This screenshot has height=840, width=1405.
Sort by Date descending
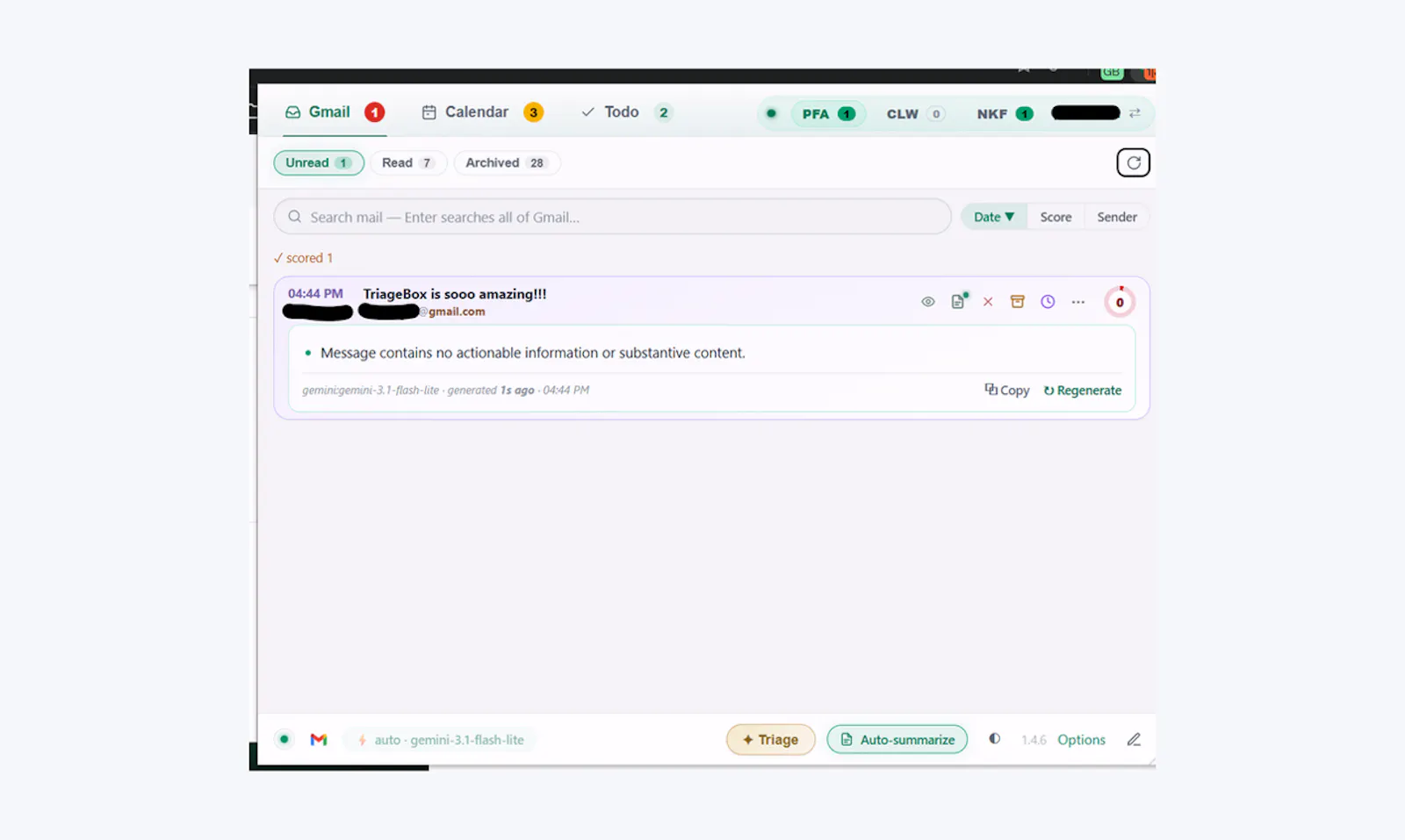(994, 217)
